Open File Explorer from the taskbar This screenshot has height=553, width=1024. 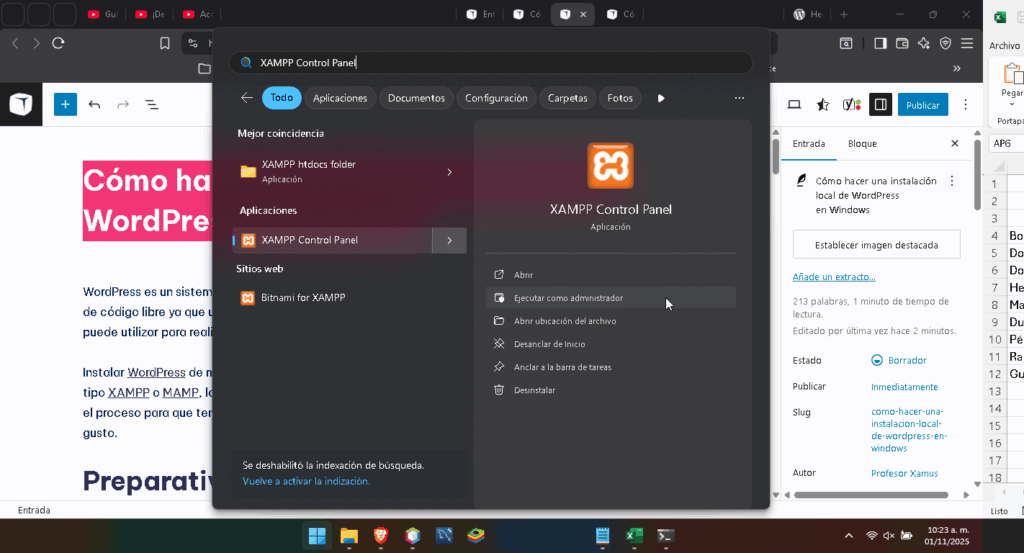tap(349, 536)
